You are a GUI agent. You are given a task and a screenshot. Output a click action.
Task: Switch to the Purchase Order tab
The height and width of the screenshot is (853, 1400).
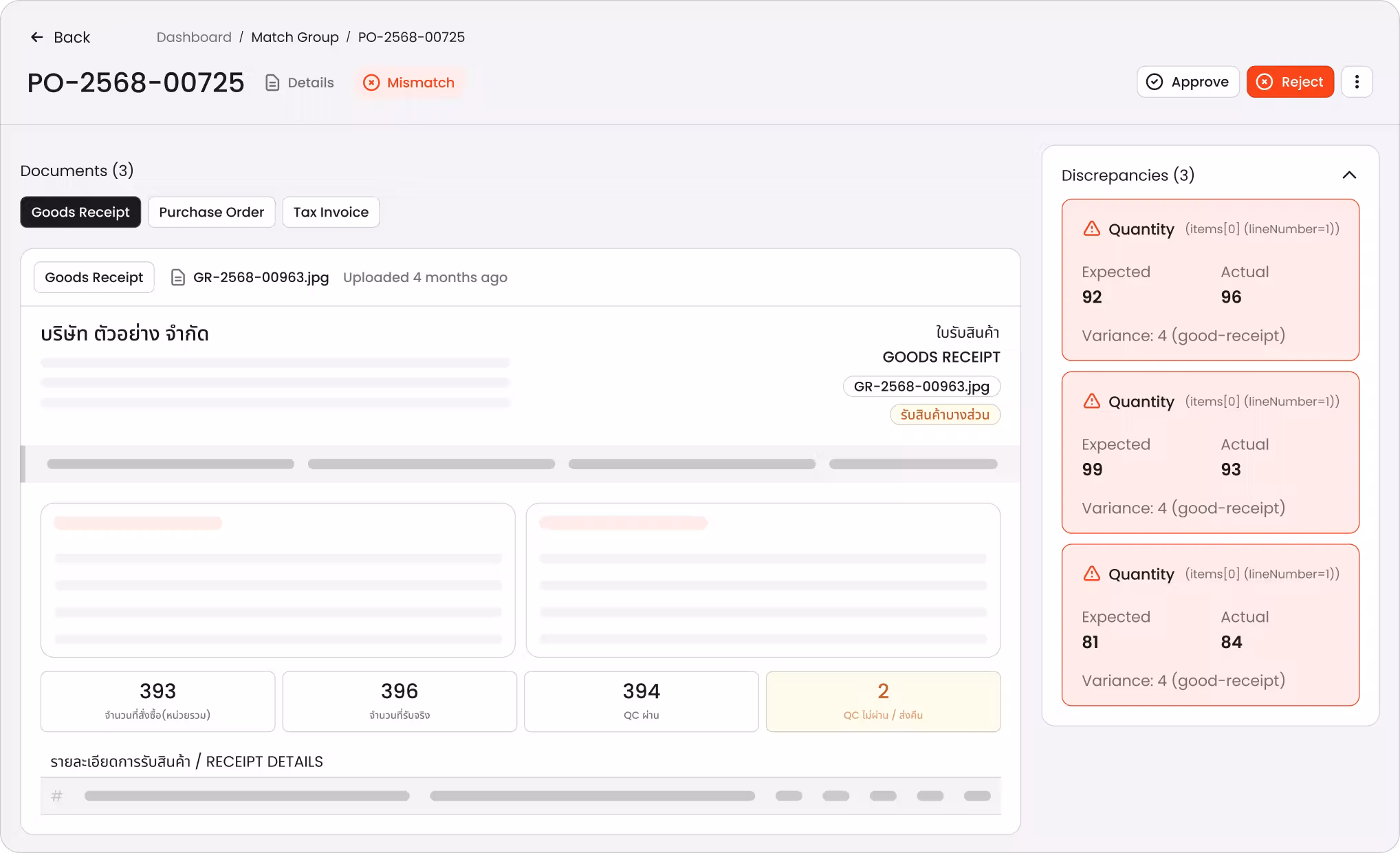click(211, 212)
